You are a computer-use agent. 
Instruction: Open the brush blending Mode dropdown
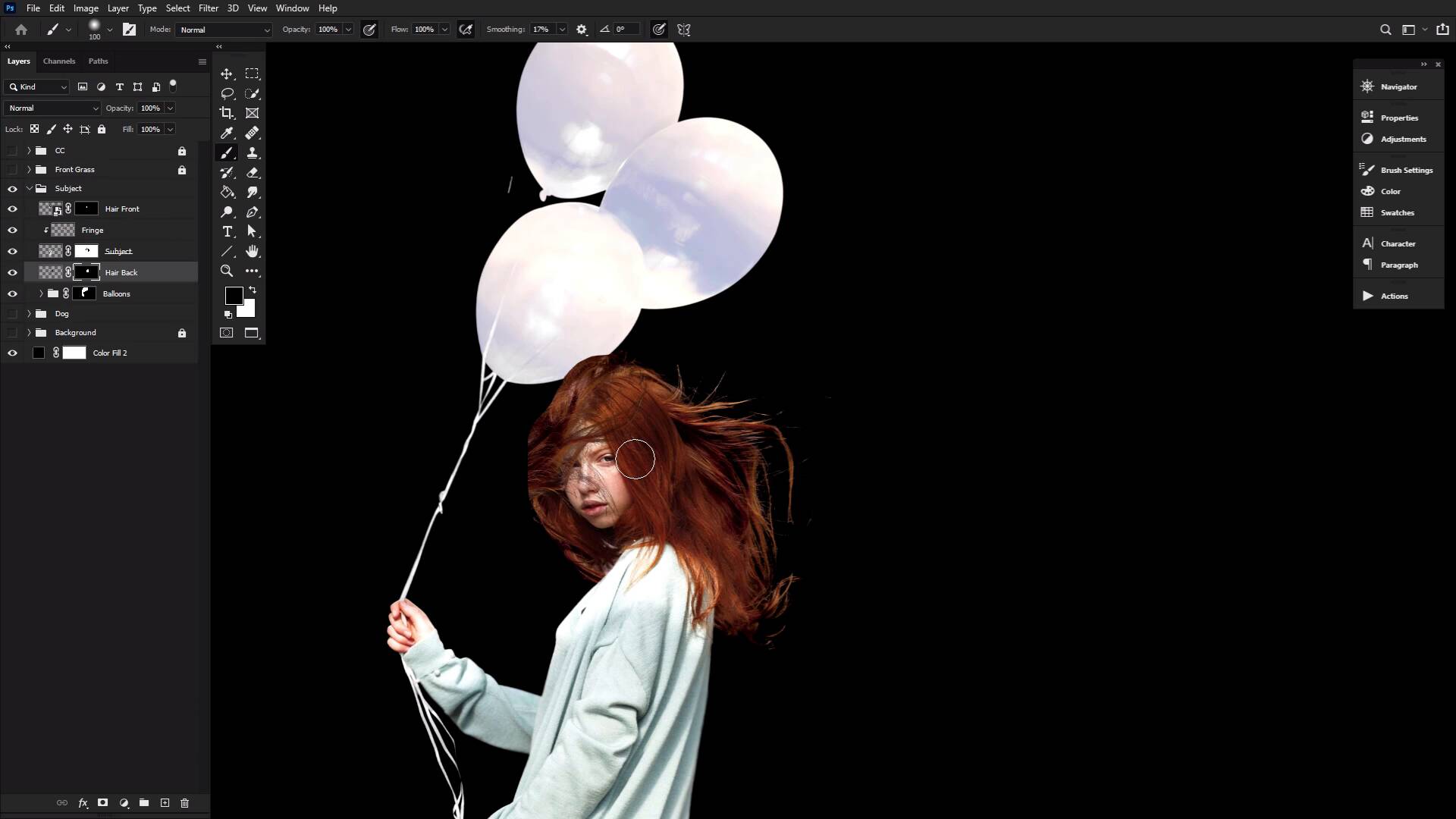[223, 30]
